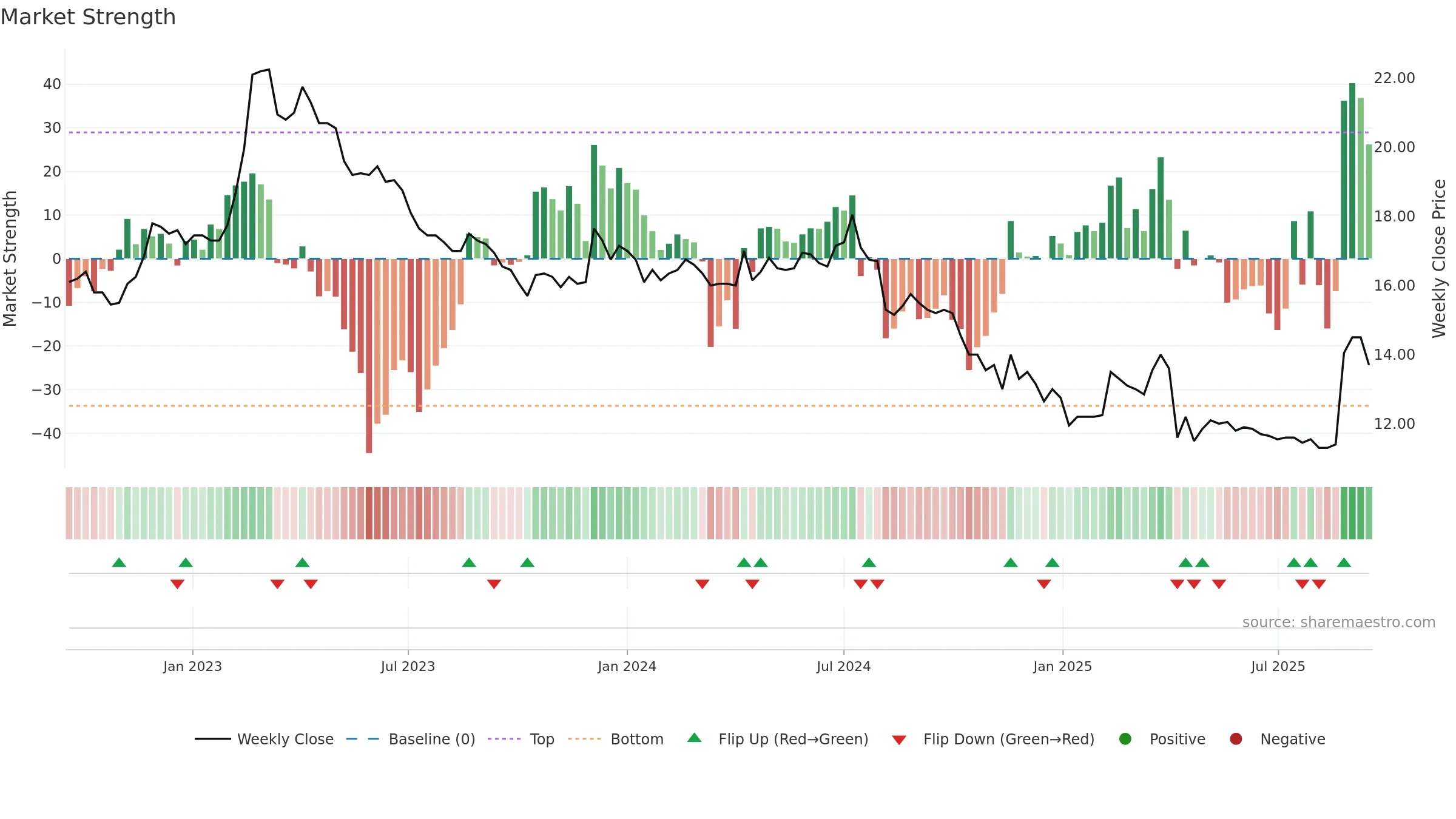Click the red Flip Down triangle in legend
Screen dimensions: 1456x819
899,740
